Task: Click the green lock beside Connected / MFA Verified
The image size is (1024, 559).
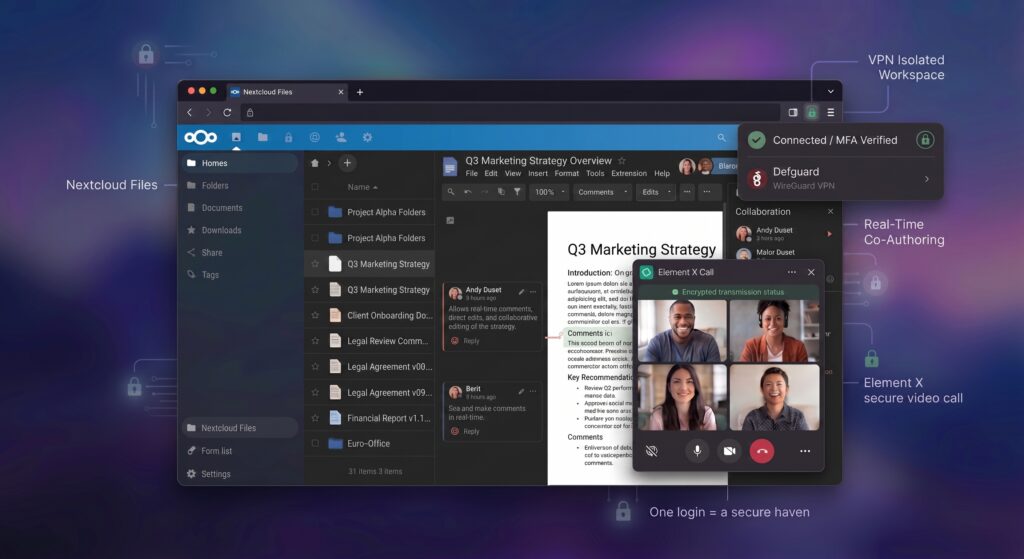Action: [924, 140]
